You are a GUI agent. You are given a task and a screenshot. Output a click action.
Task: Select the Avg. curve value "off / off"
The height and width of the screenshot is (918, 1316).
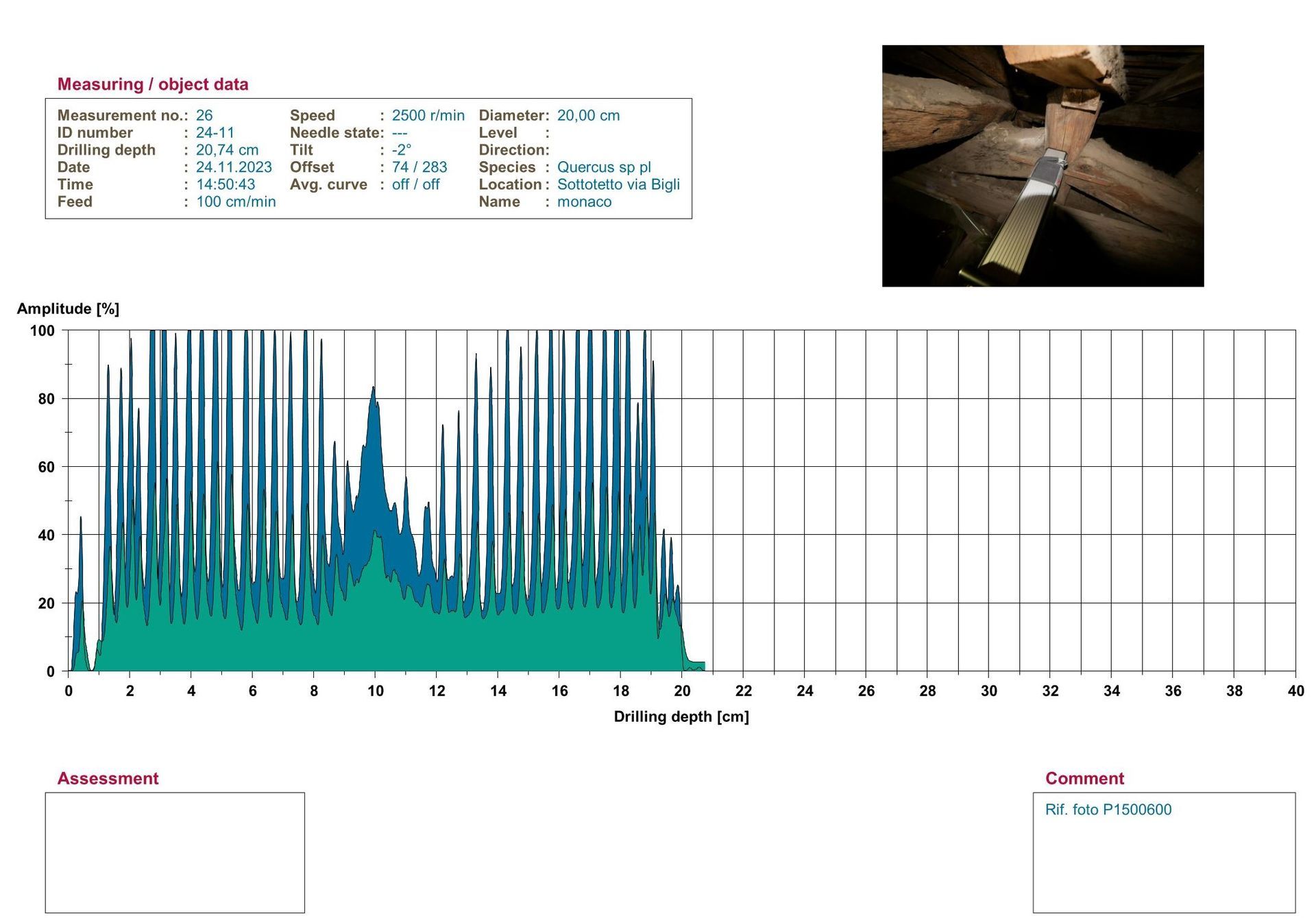416,184
